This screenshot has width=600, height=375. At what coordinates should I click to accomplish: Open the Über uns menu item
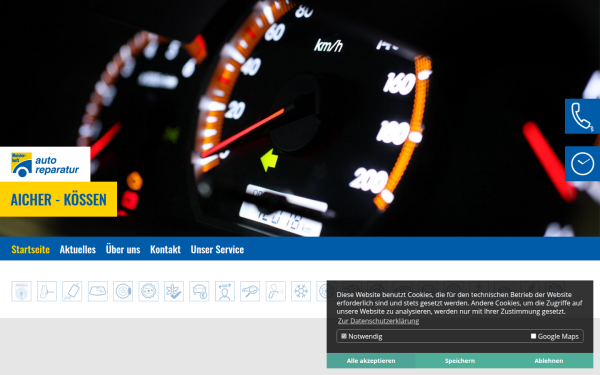click(x=123, y=249)
